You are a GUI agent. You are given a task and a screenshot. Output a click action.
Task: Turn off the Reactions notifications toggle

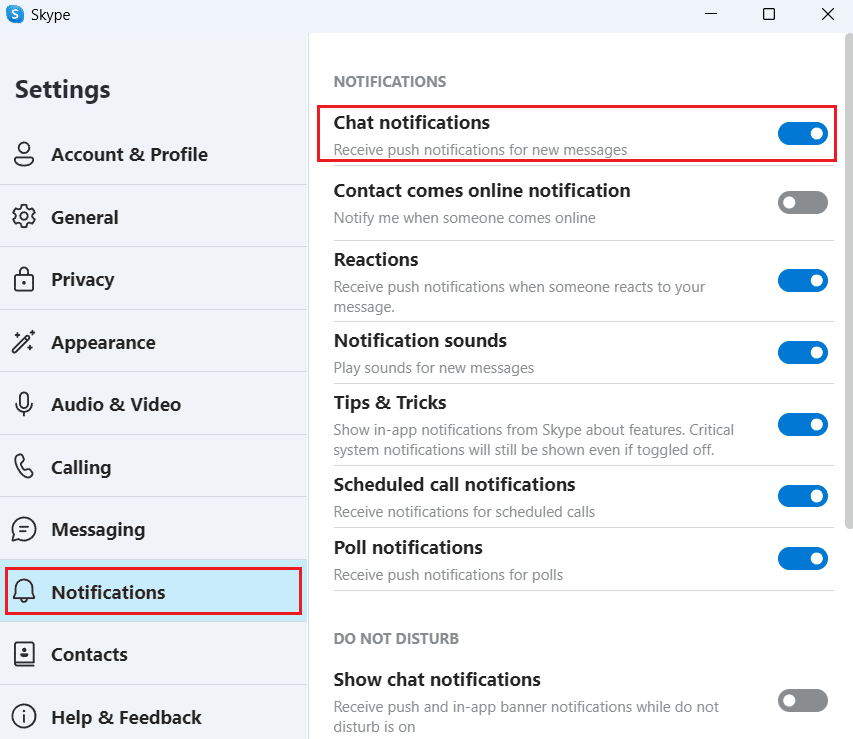[802, 281]
